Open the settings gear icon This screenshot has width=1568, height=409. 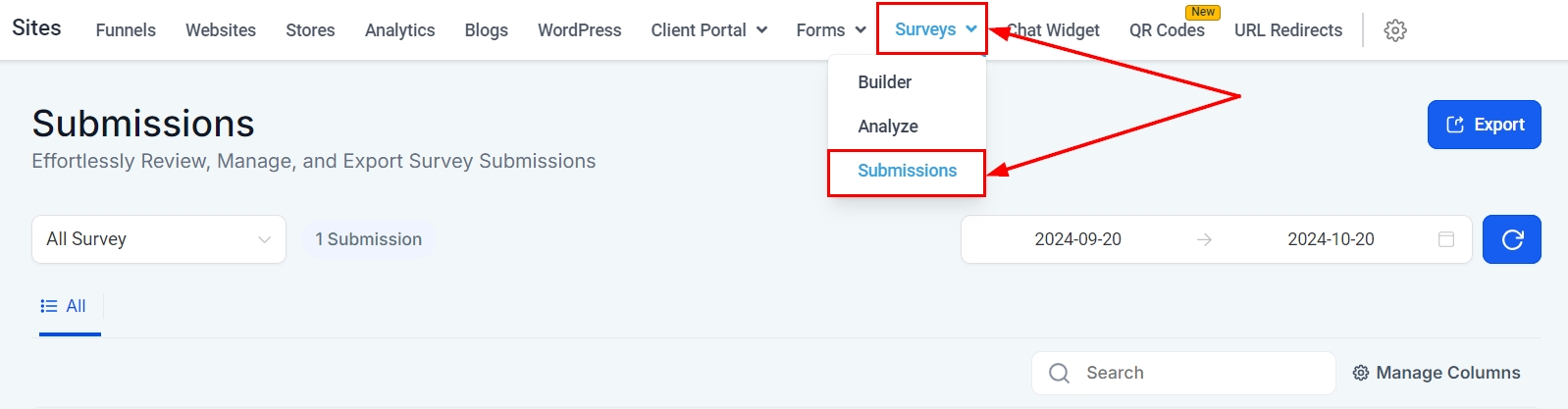click(1394, 30)
